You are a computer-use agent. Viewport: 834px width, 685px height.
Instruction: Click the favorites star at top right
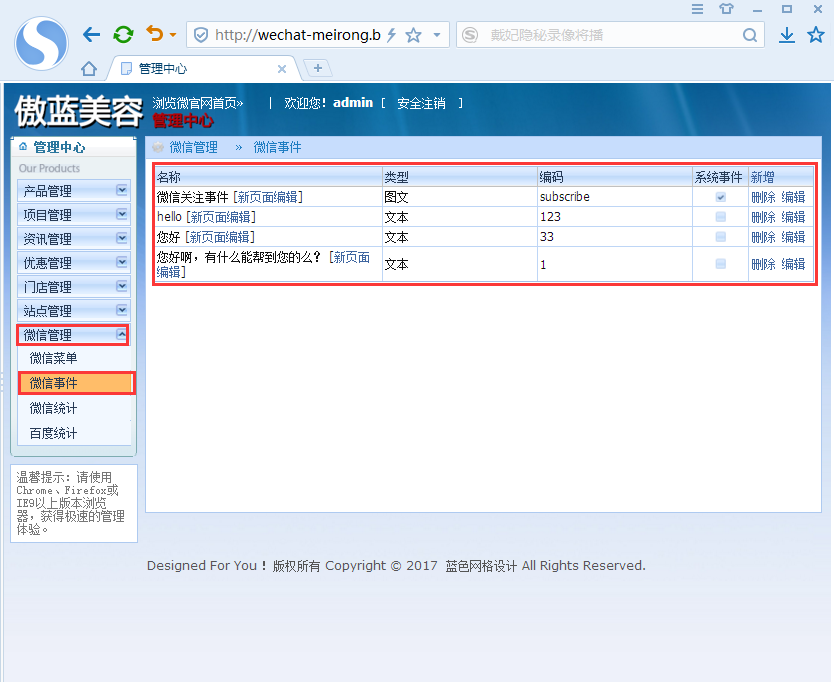[814, 33]
